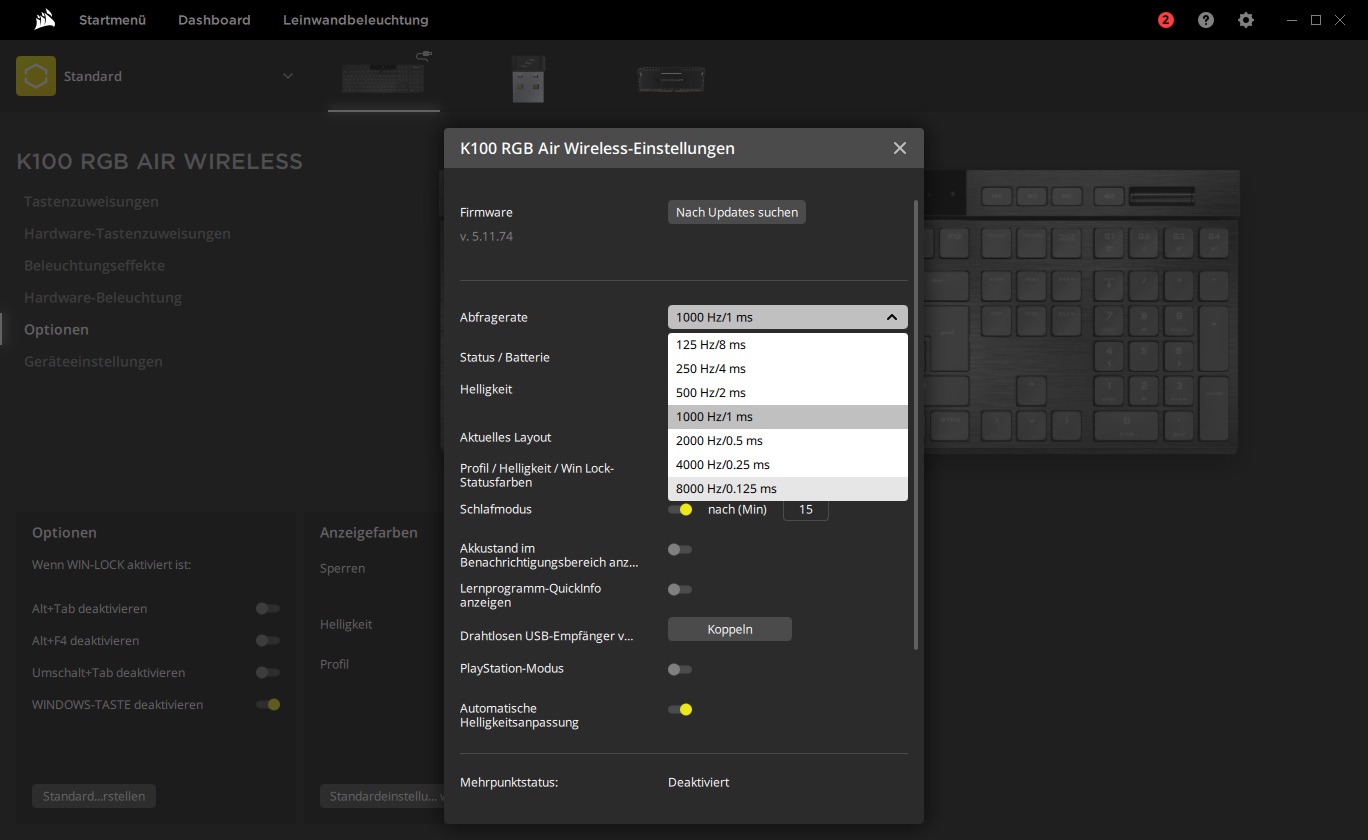Viewport: 1368px width, 840px height.
Task: Choose 2000 Hz/0.5 ms polling rate
Action: coord(788,441)
